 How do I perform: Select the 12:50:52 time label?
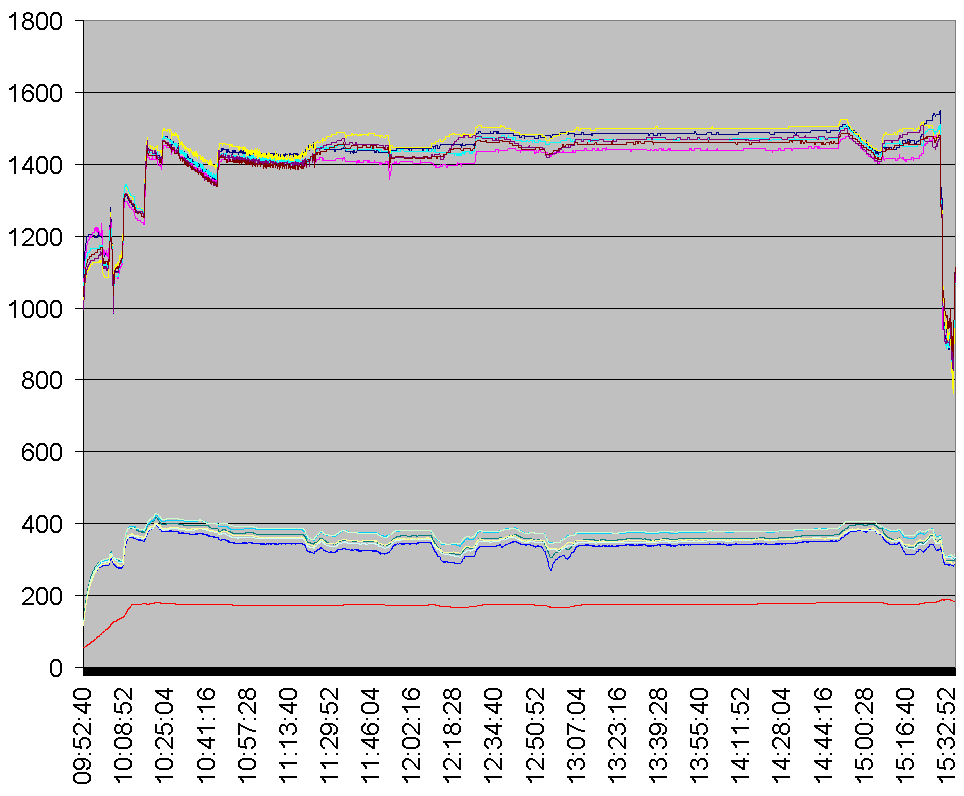click(x=535, y=736)
